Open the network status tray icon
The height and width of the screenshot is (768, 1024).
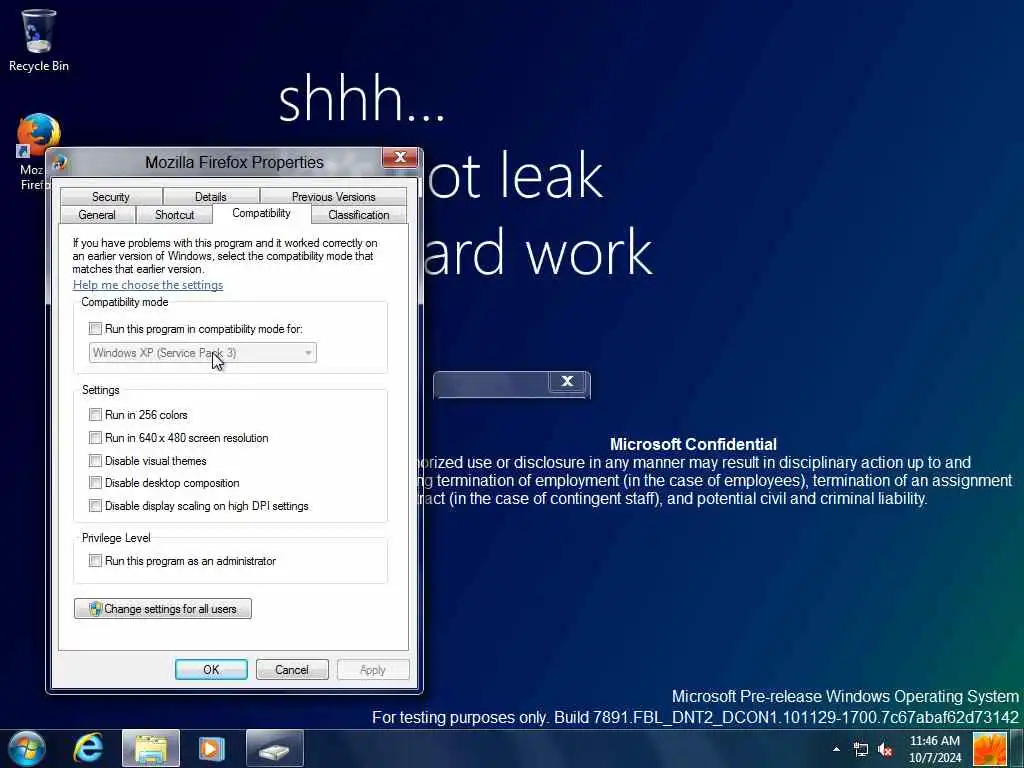click(861, 749)
